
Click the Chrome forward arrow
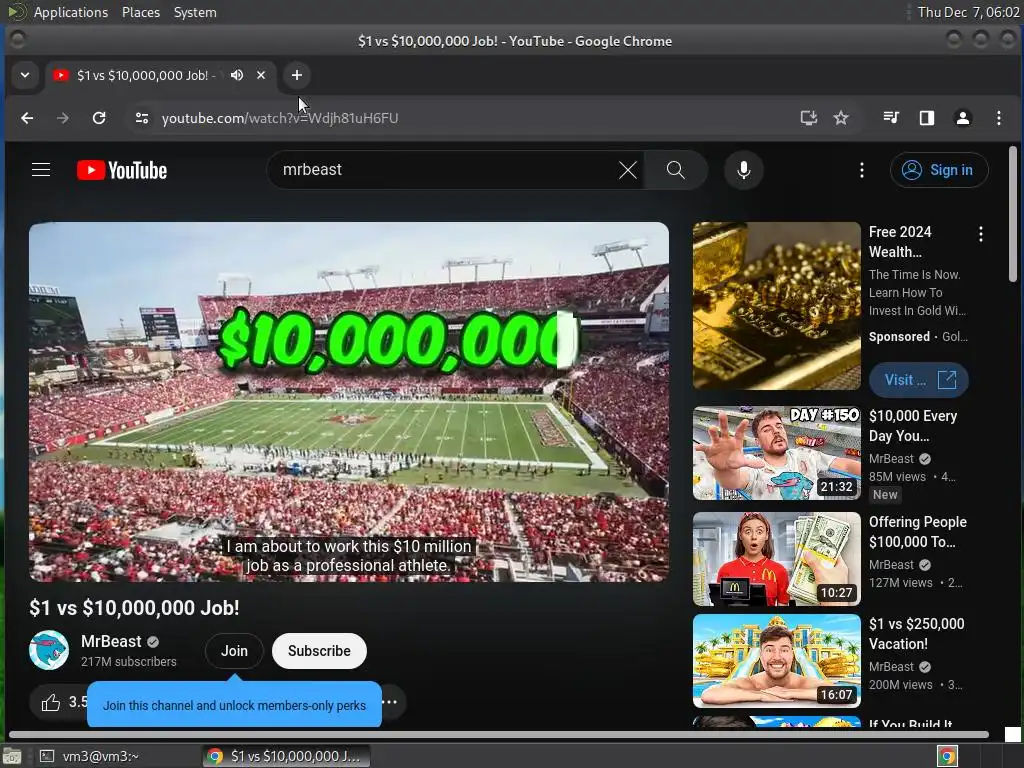[x=63, y=118]
